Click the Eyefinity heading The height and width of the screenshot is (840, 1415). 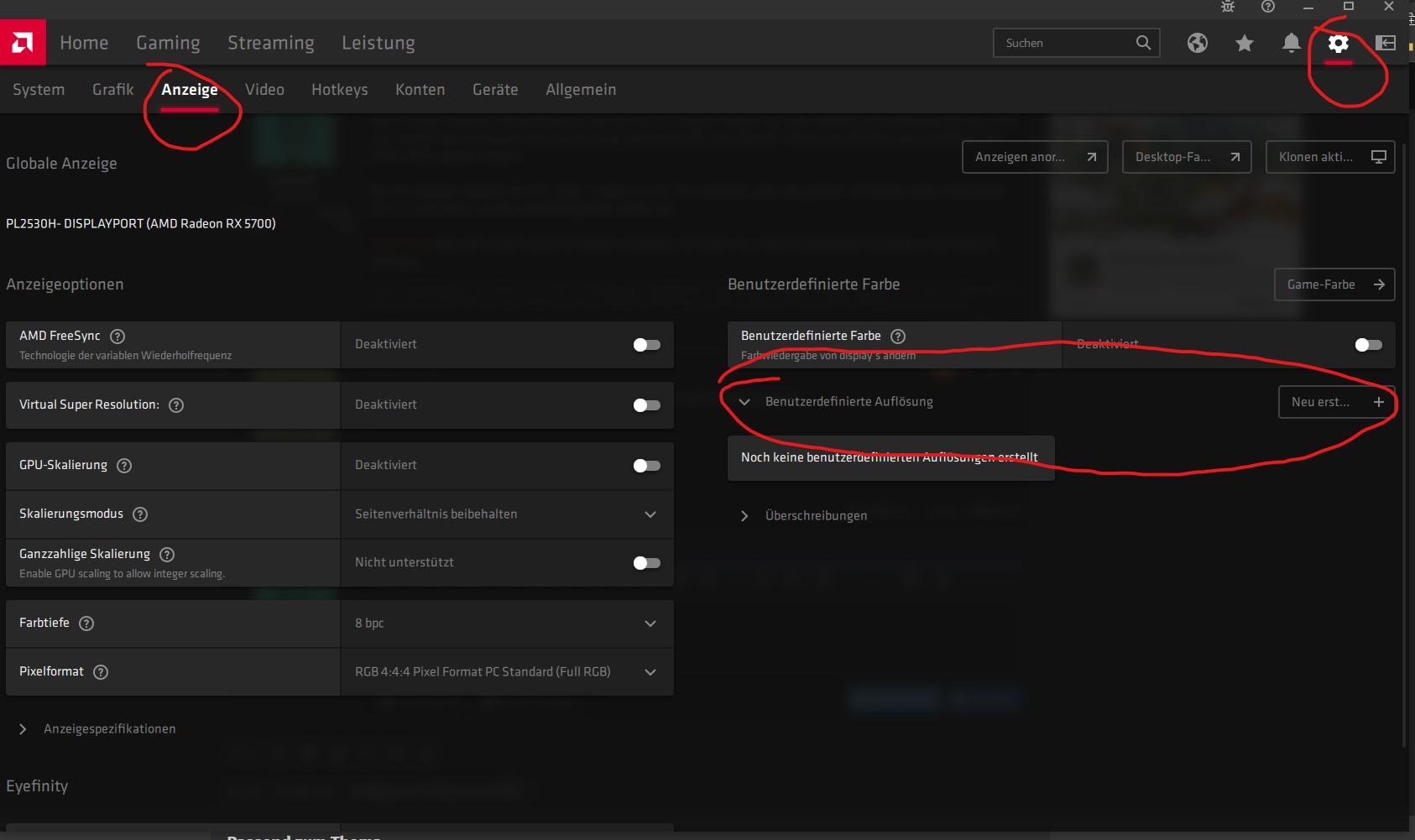pos(37,786)
